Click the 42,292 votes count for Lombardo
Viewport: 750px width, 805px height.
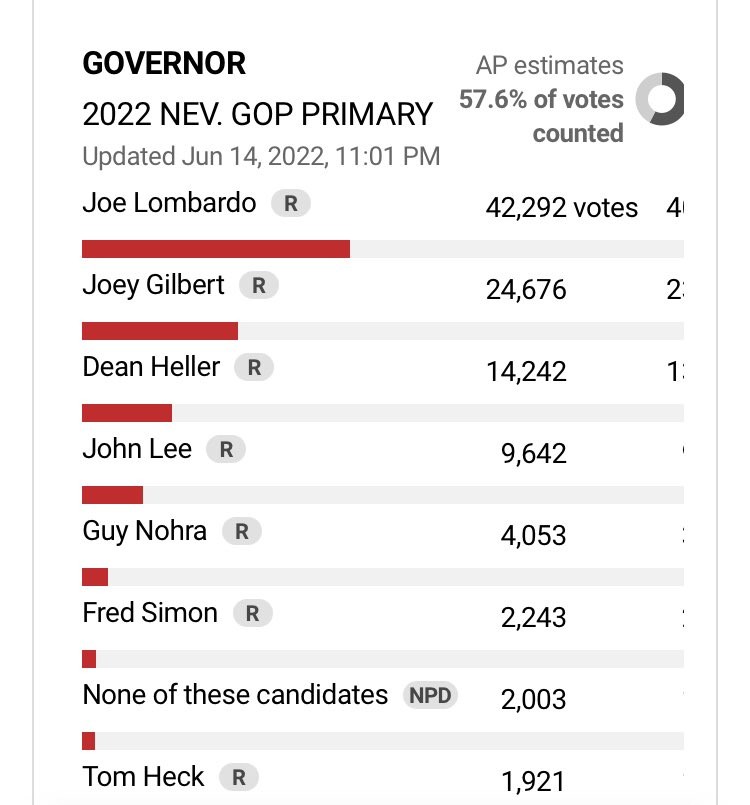562,208
